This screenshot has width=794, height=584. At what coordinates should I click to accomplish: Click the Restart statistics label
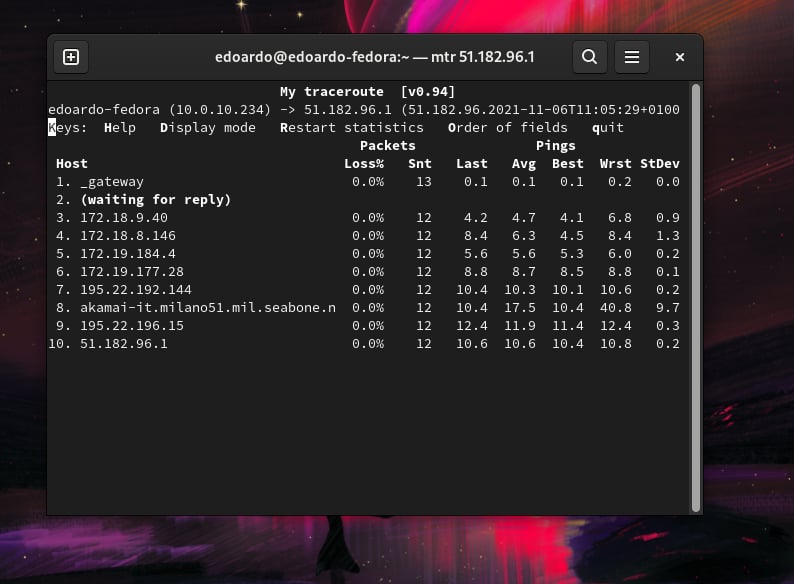[x=351, y=128]
